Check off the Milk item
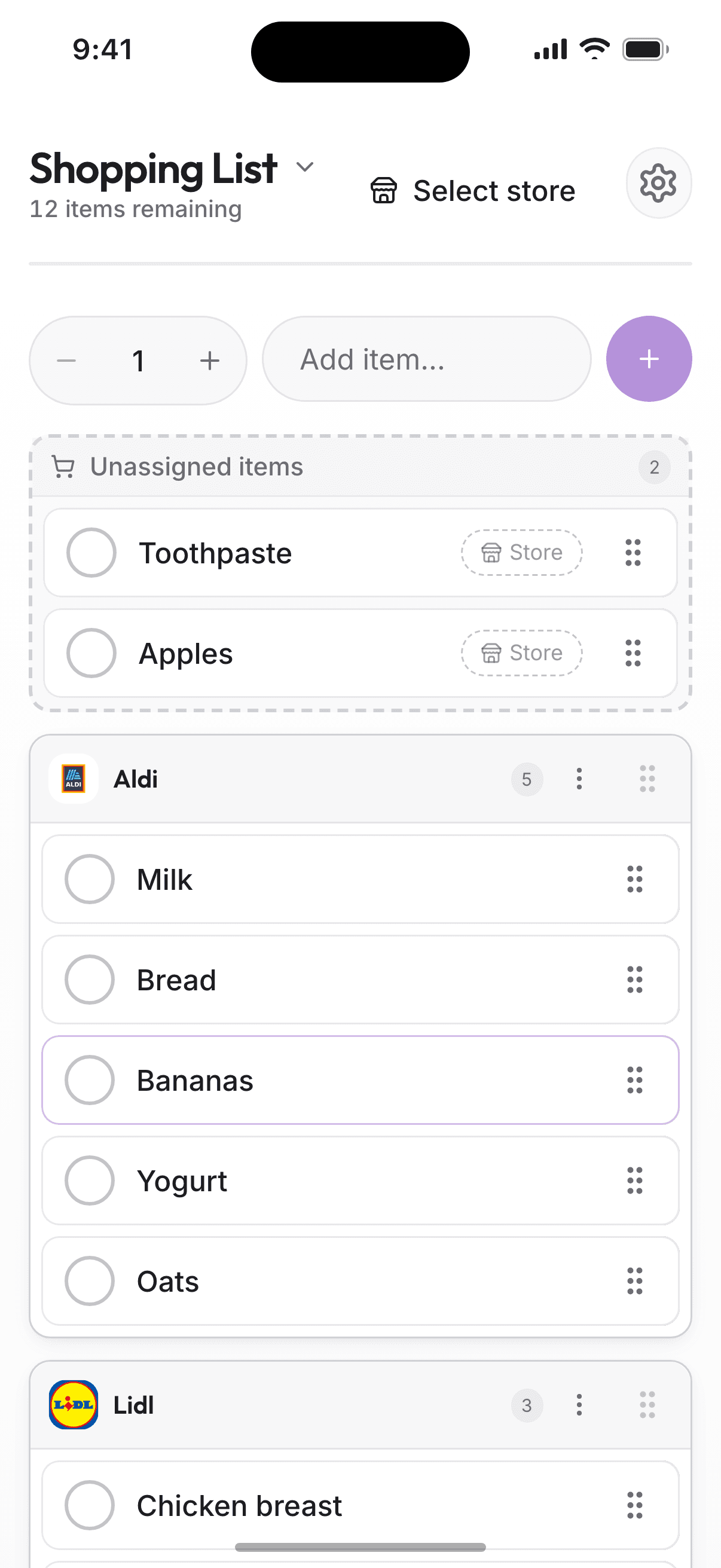721x1568 pixels. [x=90, y=879]
